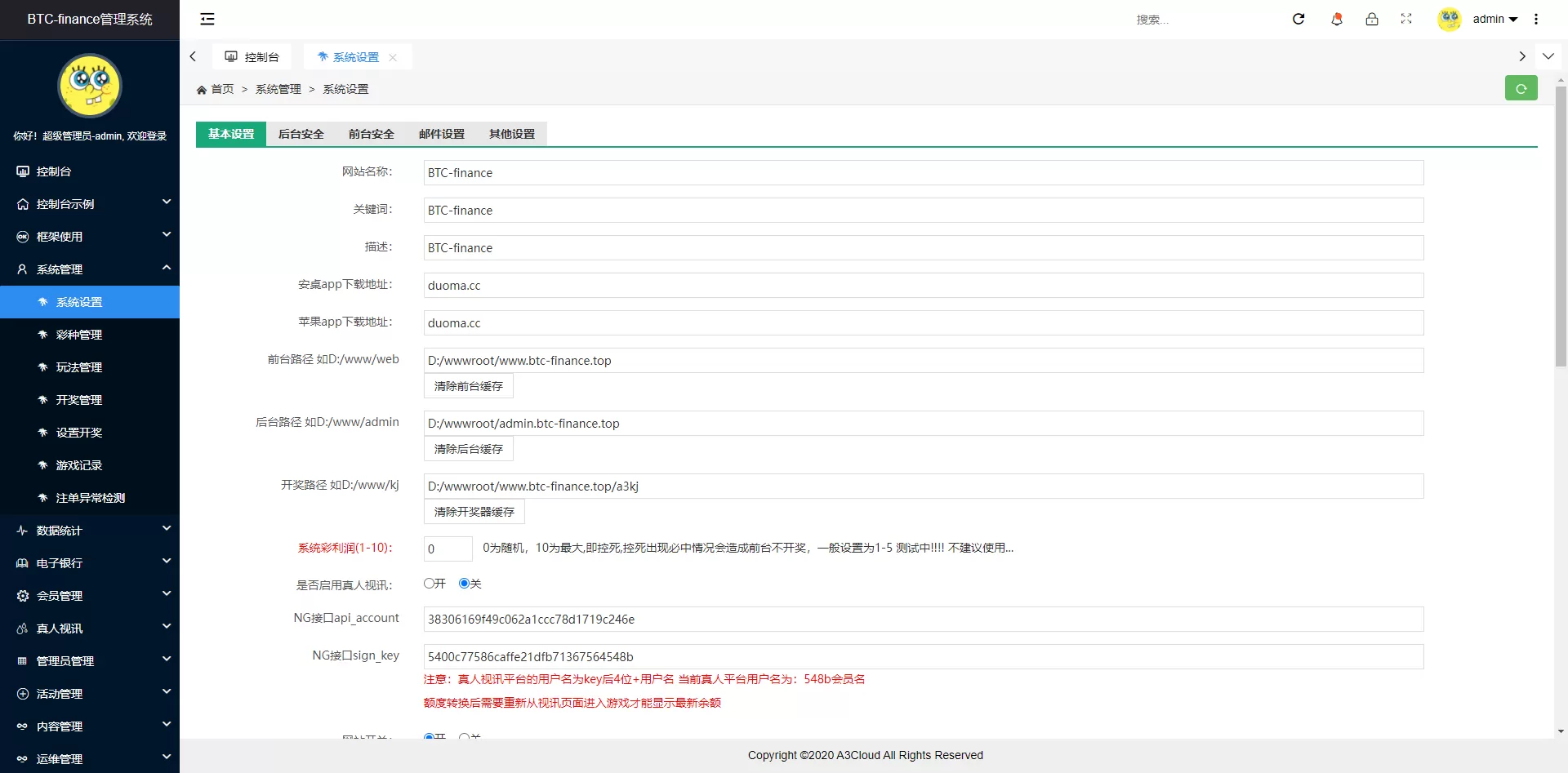
Task: Click the 清除开奖器缓存 button
Action: (474, 512)
